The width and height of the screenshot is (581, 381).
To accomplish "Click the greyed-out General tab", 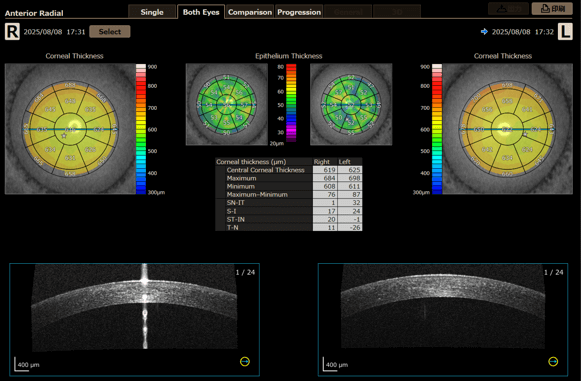I will coord(348,12).
